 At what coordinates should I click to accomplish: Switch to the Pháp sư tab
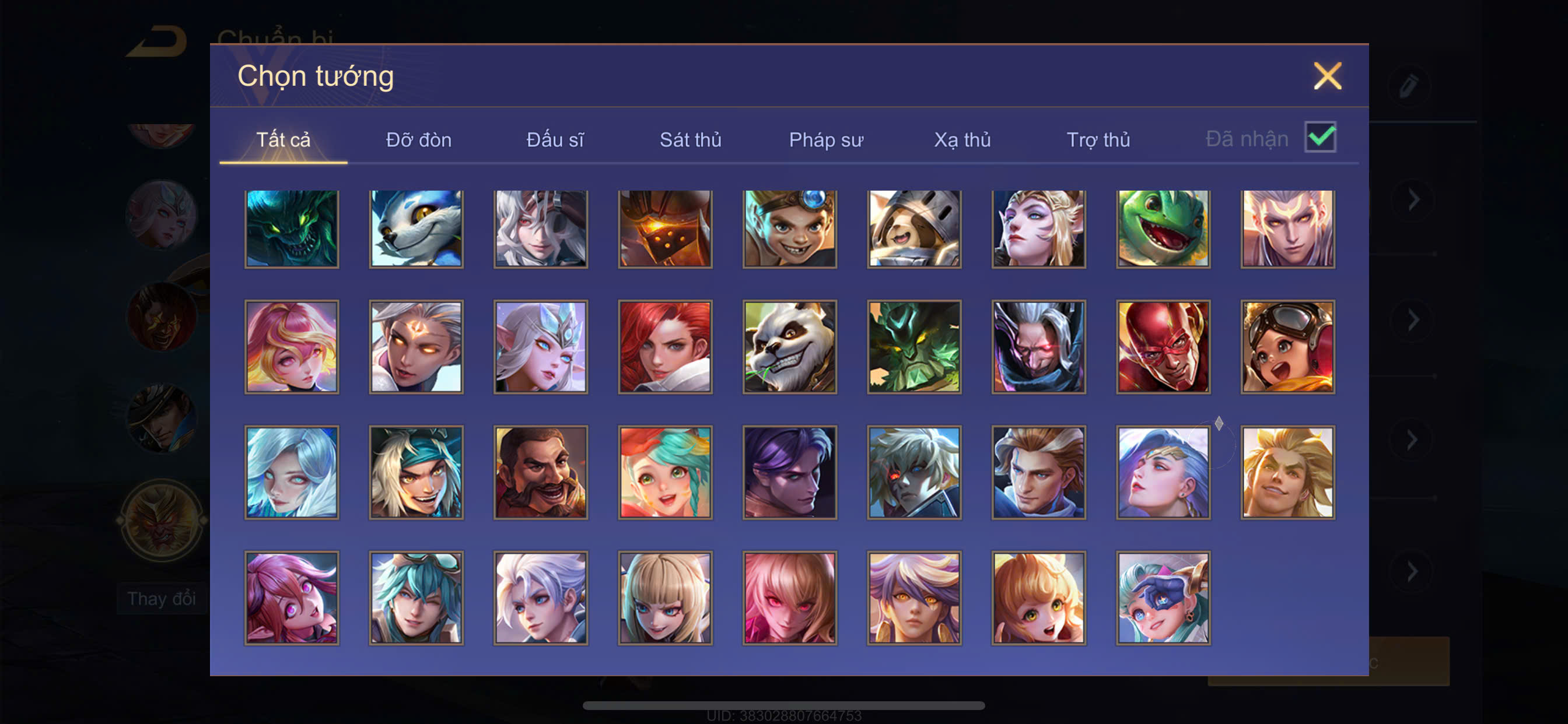826,140
